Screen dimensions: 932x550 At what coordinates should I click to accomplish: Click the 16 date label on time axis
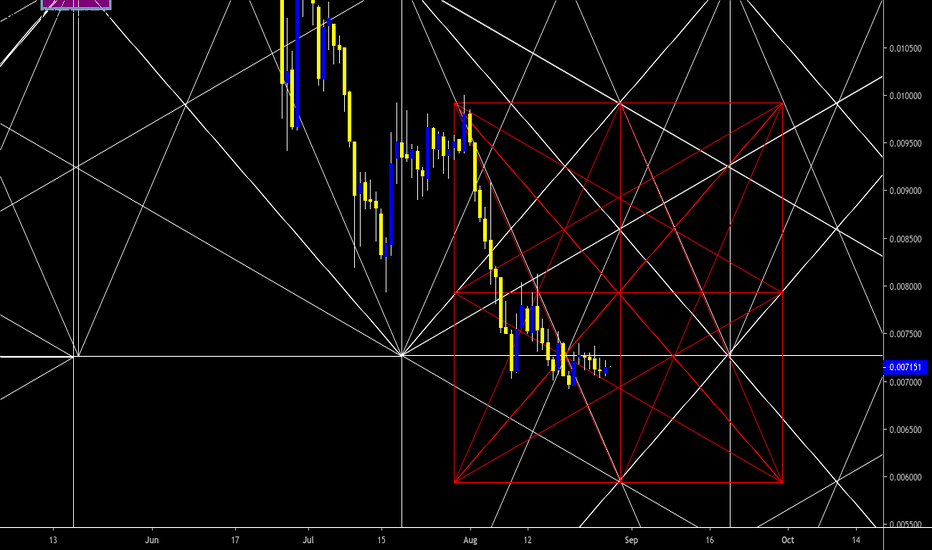pyautogui.click(x=710, y=540)
